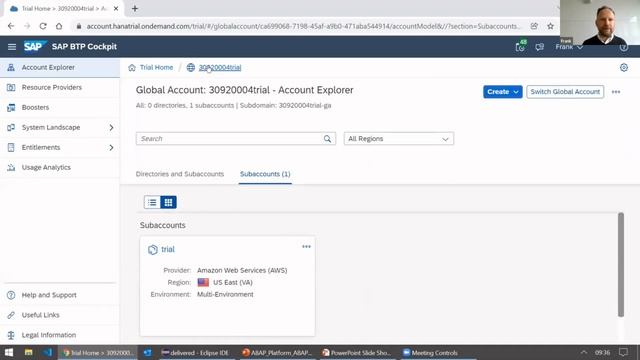Open the Create dropdown button

tap(502, 92)
